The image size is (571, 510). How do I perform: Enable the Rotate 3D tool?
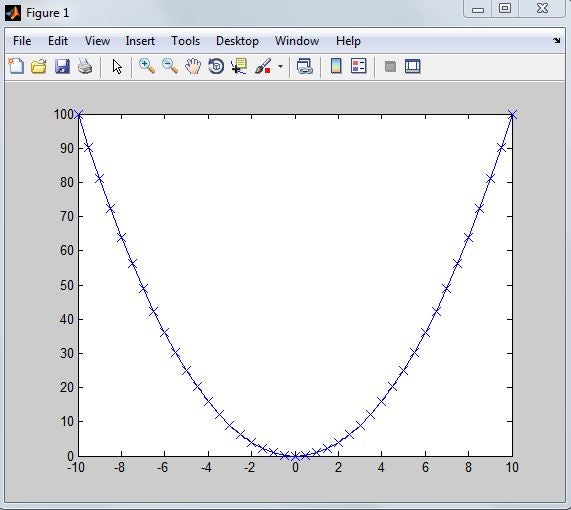(216, 67)
